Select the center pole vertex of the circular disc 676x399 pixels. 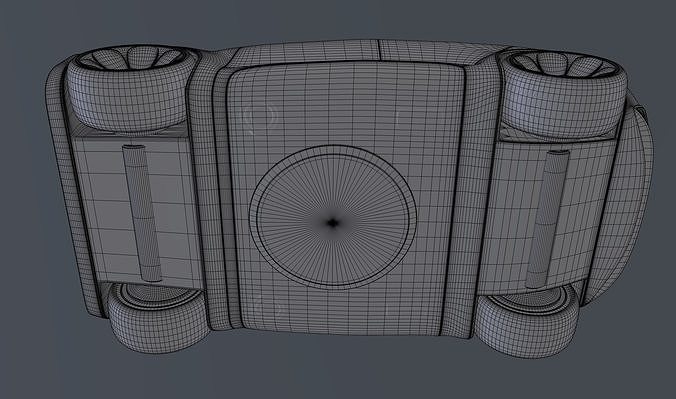click(332, 223)
